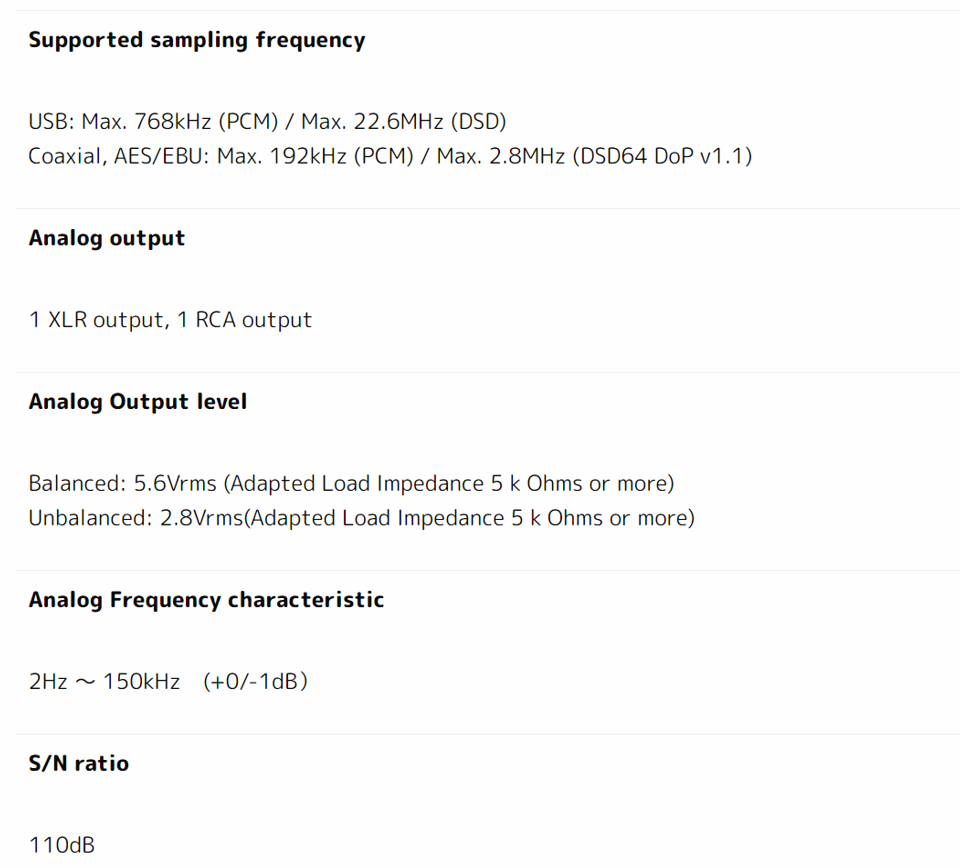The height and width of the screenshot is (868, 960).
Task: Click the DSD64 DoP v1.1 text
Action: pos(662,157)
